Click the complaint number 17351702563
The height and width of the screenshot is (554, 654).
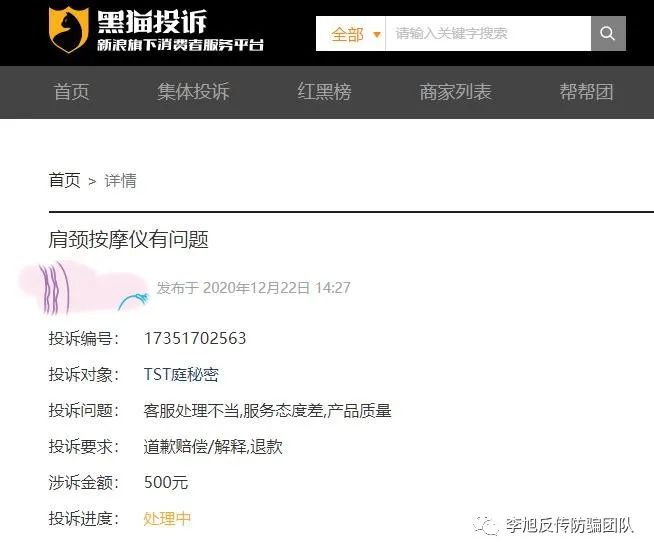tap(195, 338)
